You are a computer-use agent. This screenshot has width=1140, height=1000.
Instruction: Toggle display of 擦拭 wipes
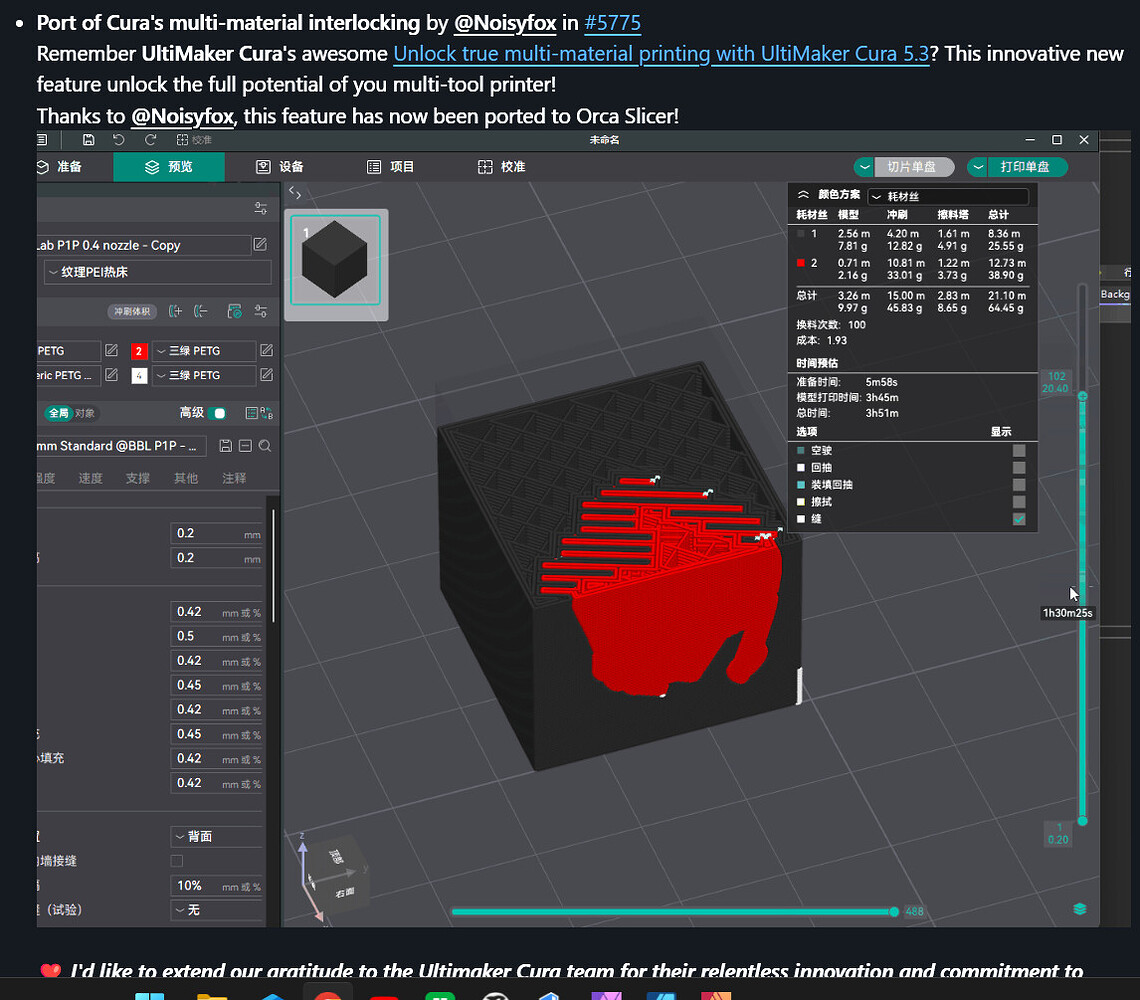[1019, 502]
